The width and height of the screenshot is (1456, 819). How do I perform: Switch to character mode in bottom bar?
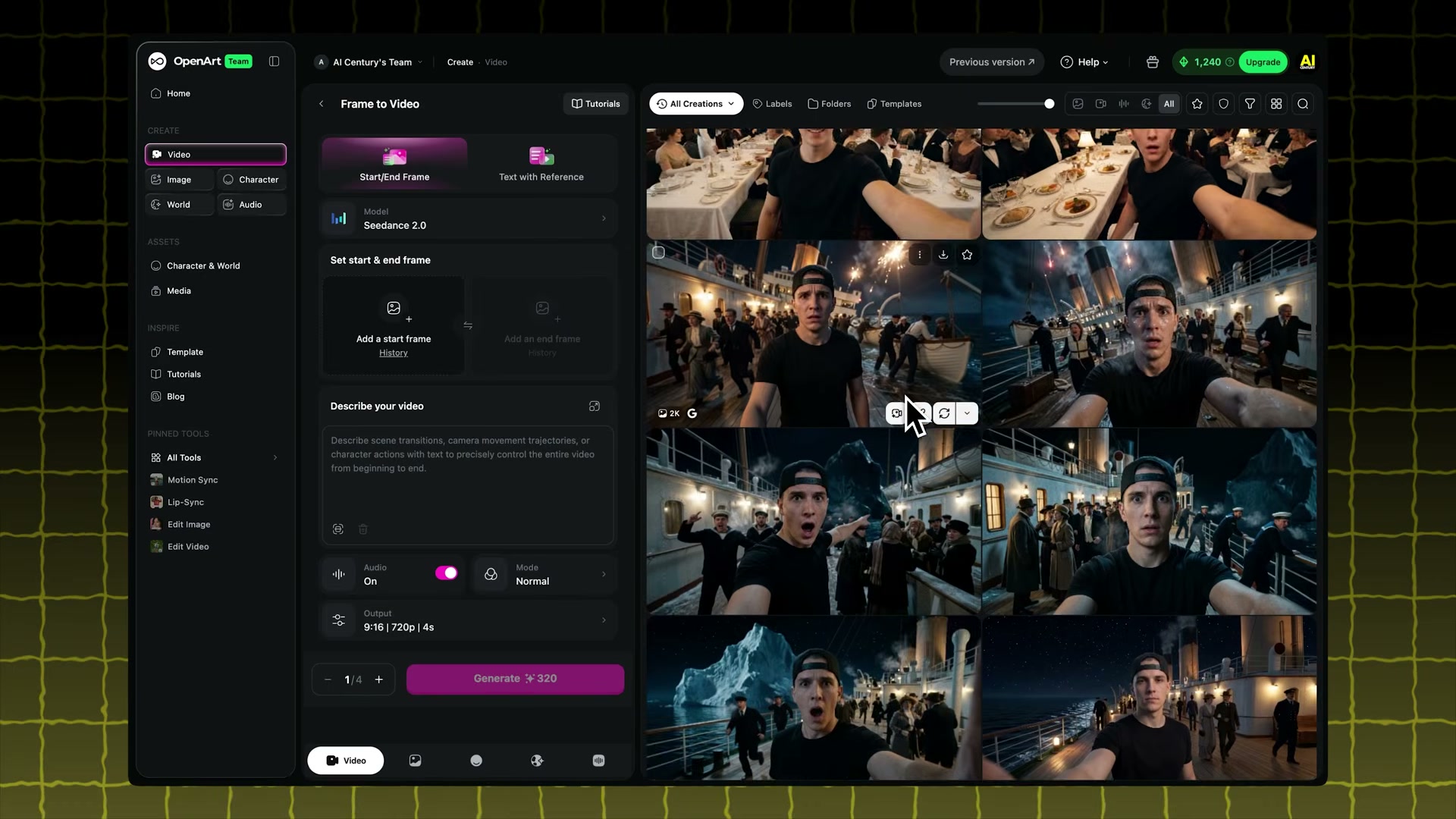click(476, 761)
